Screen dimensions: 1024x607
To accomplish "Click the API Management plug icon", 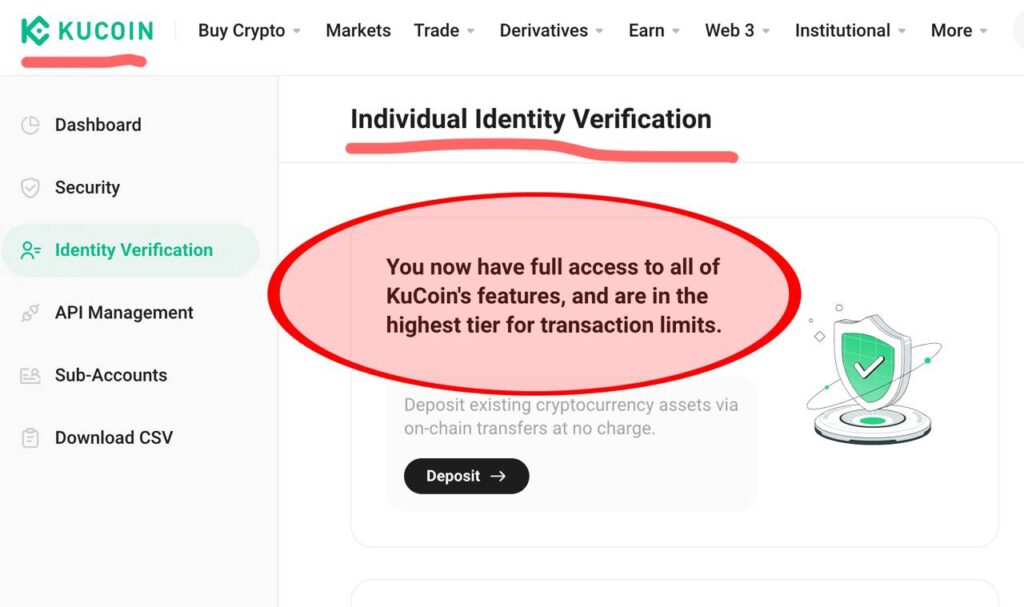I will tap(30, 313).
